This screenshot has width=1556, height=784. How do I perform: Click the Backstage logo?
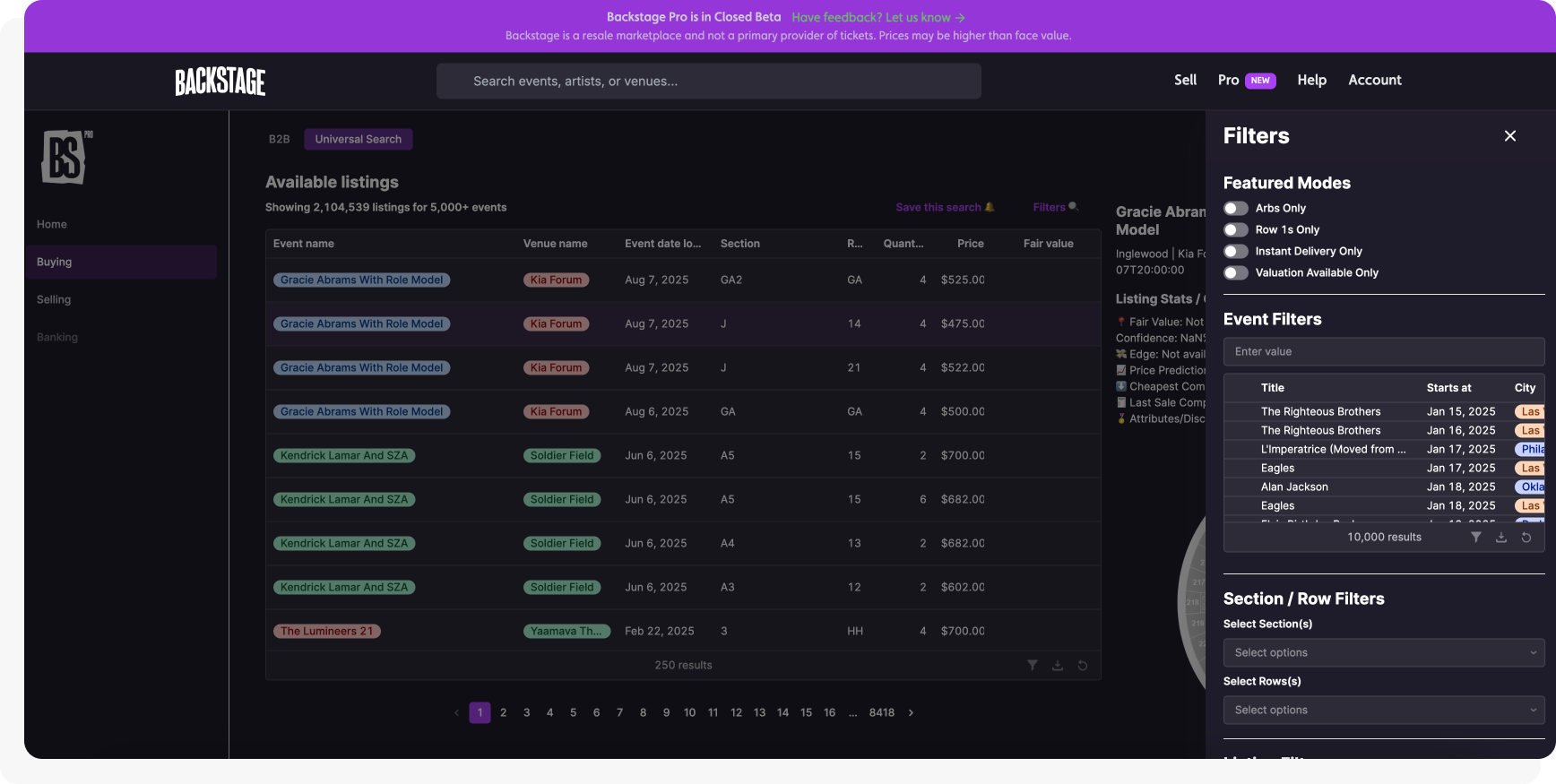coord(220,82)
